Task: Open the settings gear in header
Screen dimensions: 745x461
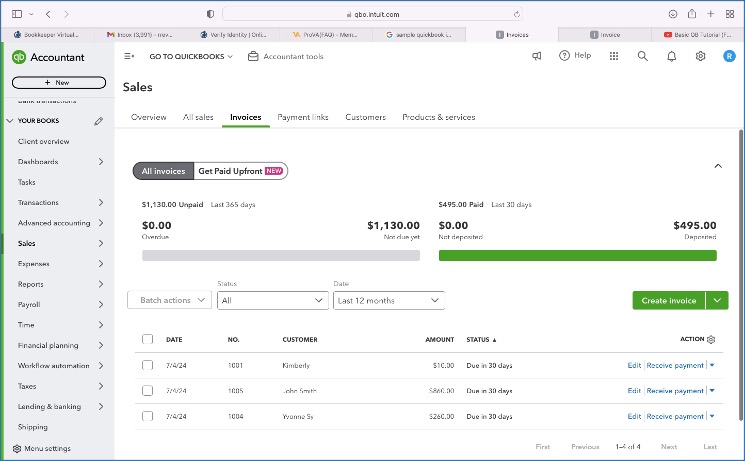Action: 700,56
